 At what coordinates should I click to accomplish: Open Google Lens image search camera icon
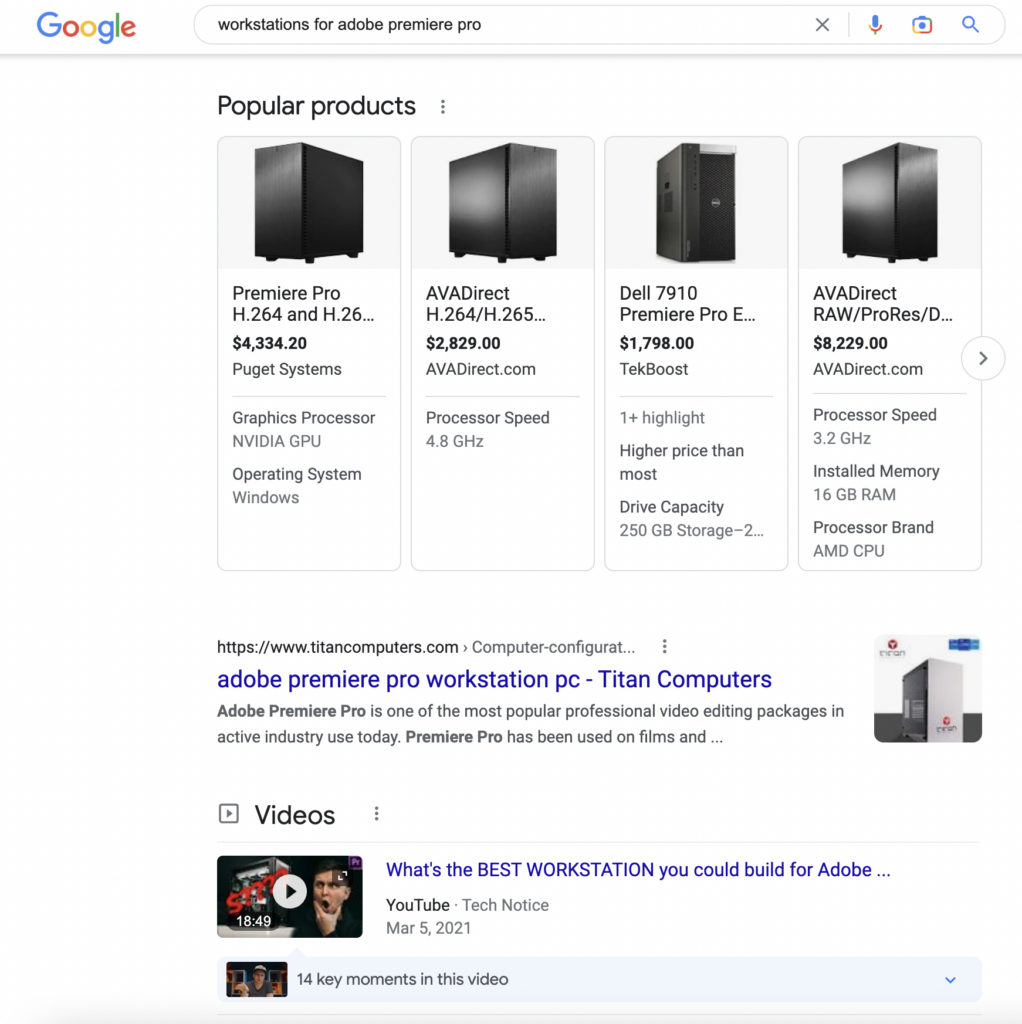pos(921,25)
